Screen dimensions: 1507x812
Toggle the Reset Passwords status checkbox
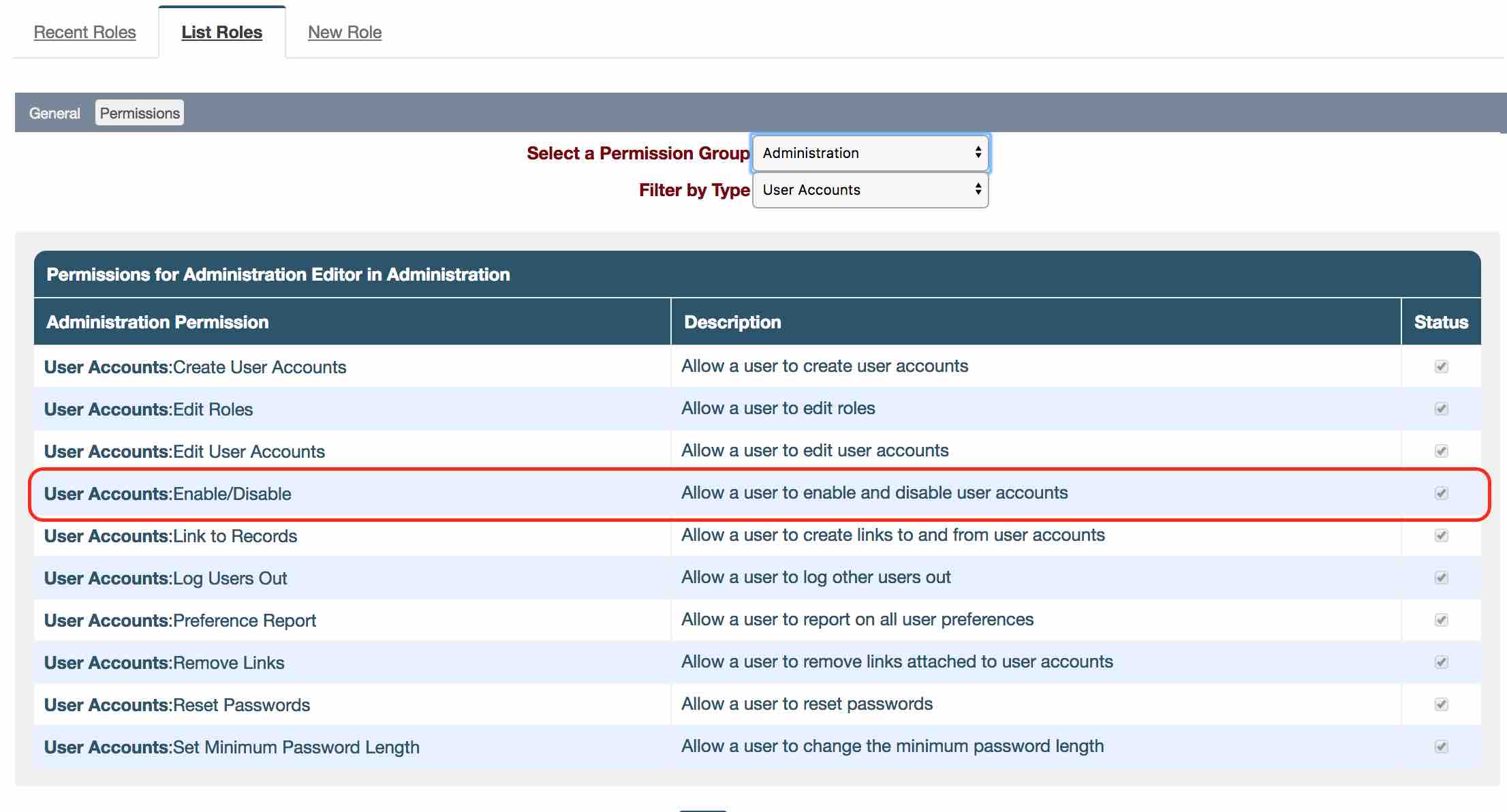point(1441,704)
